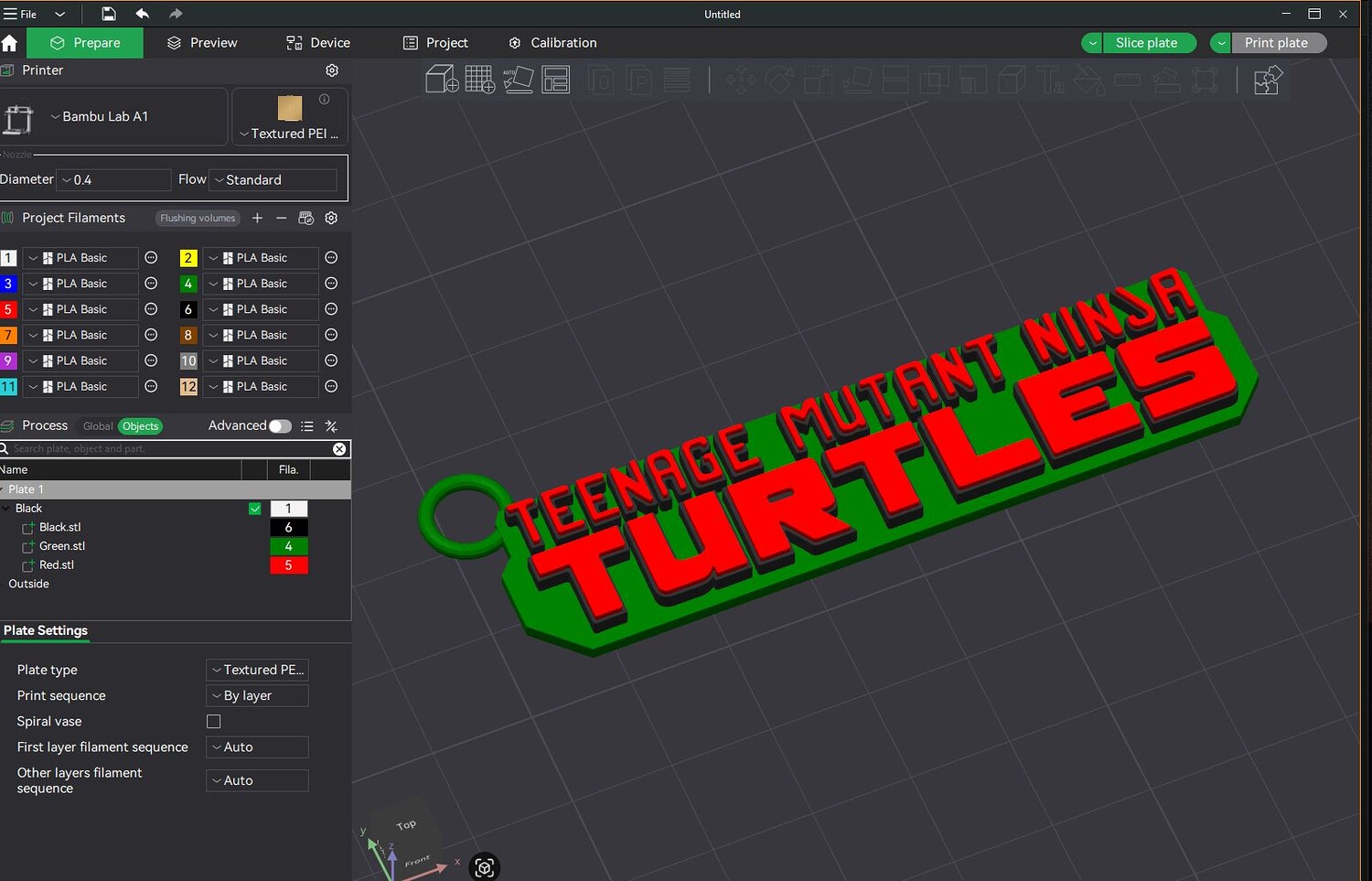Open Other layers filament sequence dropdown

click(257, 780)
